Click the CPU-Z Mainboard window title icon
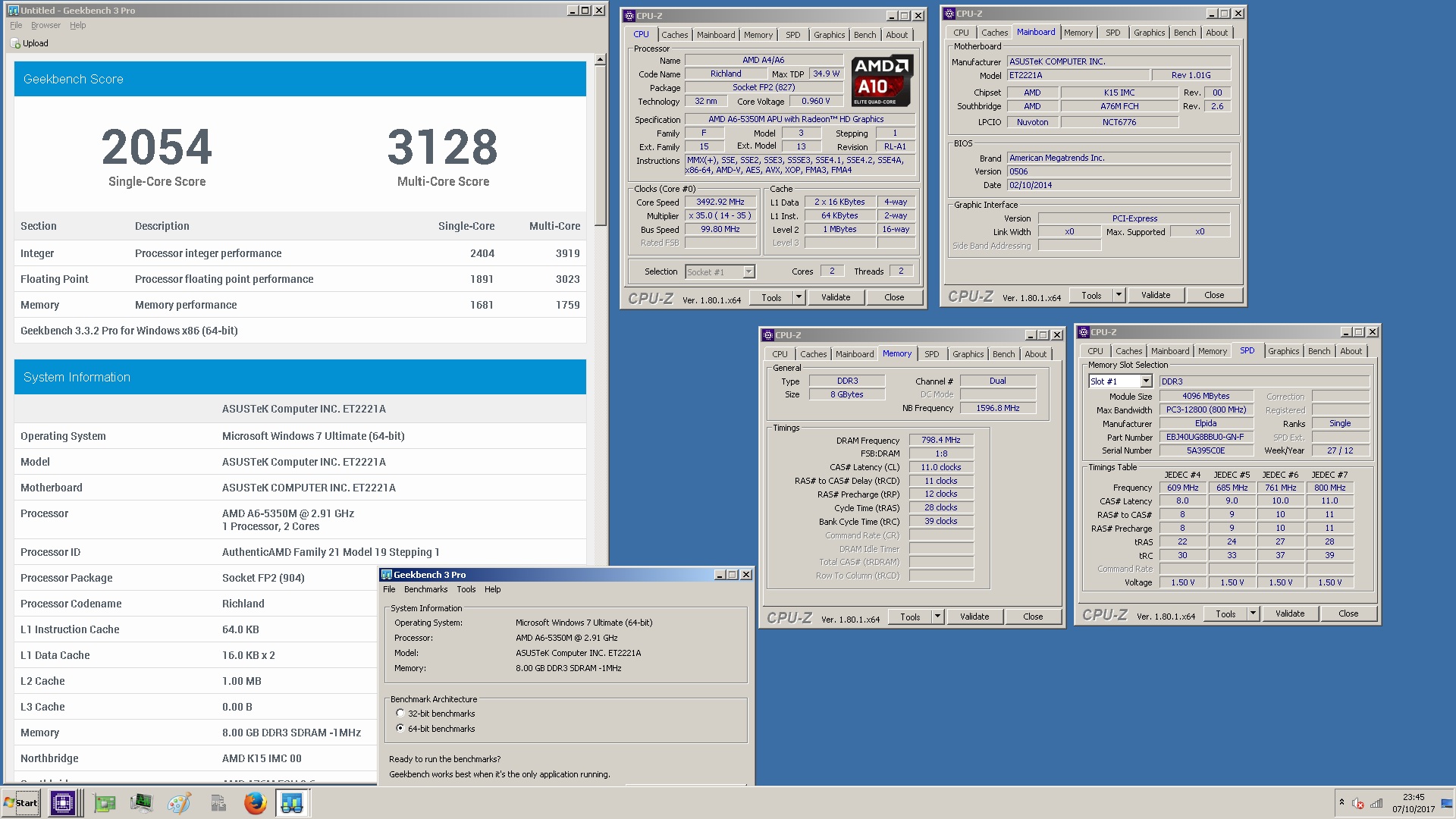 949,13
